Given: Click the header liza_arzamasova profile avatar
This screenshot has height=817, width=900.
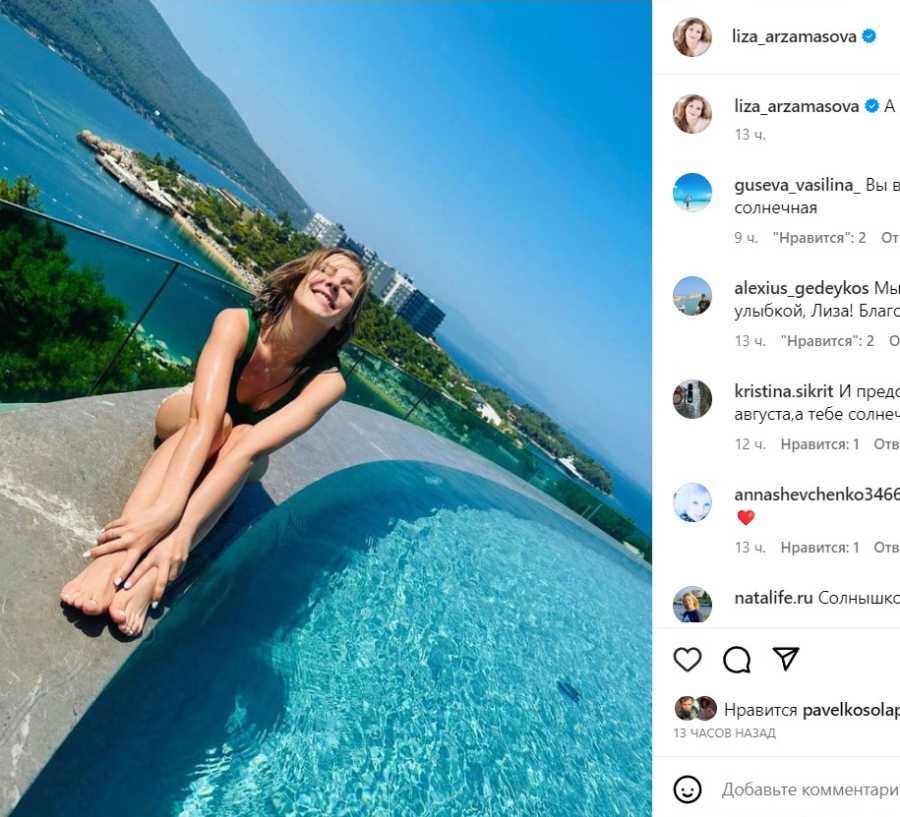Looking at the screenshot, I should point(692,37).
